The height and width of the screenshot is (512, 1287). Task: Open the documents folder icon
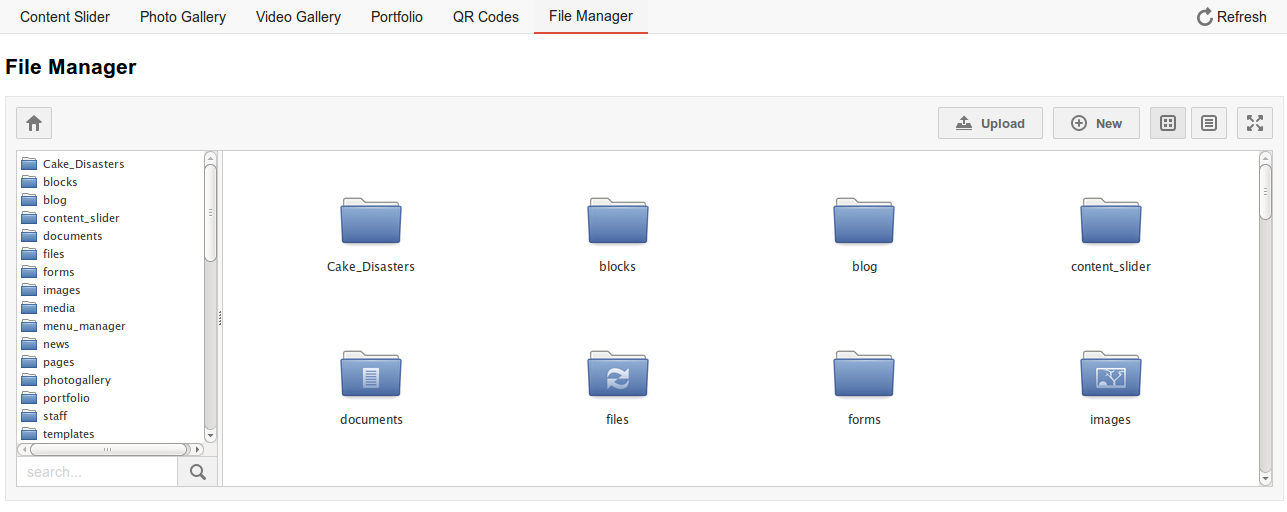tap(371, 374)
